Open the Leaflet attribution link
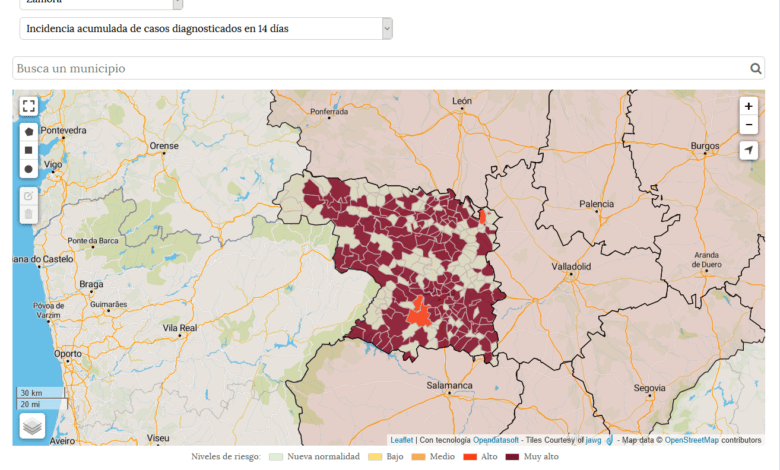Image resolution: width=780 pixels, height=470 pixels. pos(401,440)
